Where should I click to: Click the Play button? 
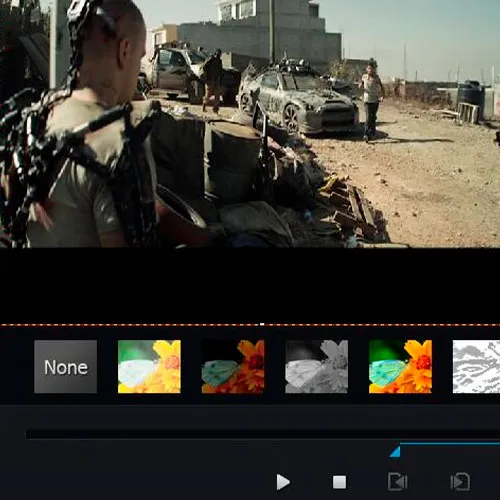pos(283,482)
